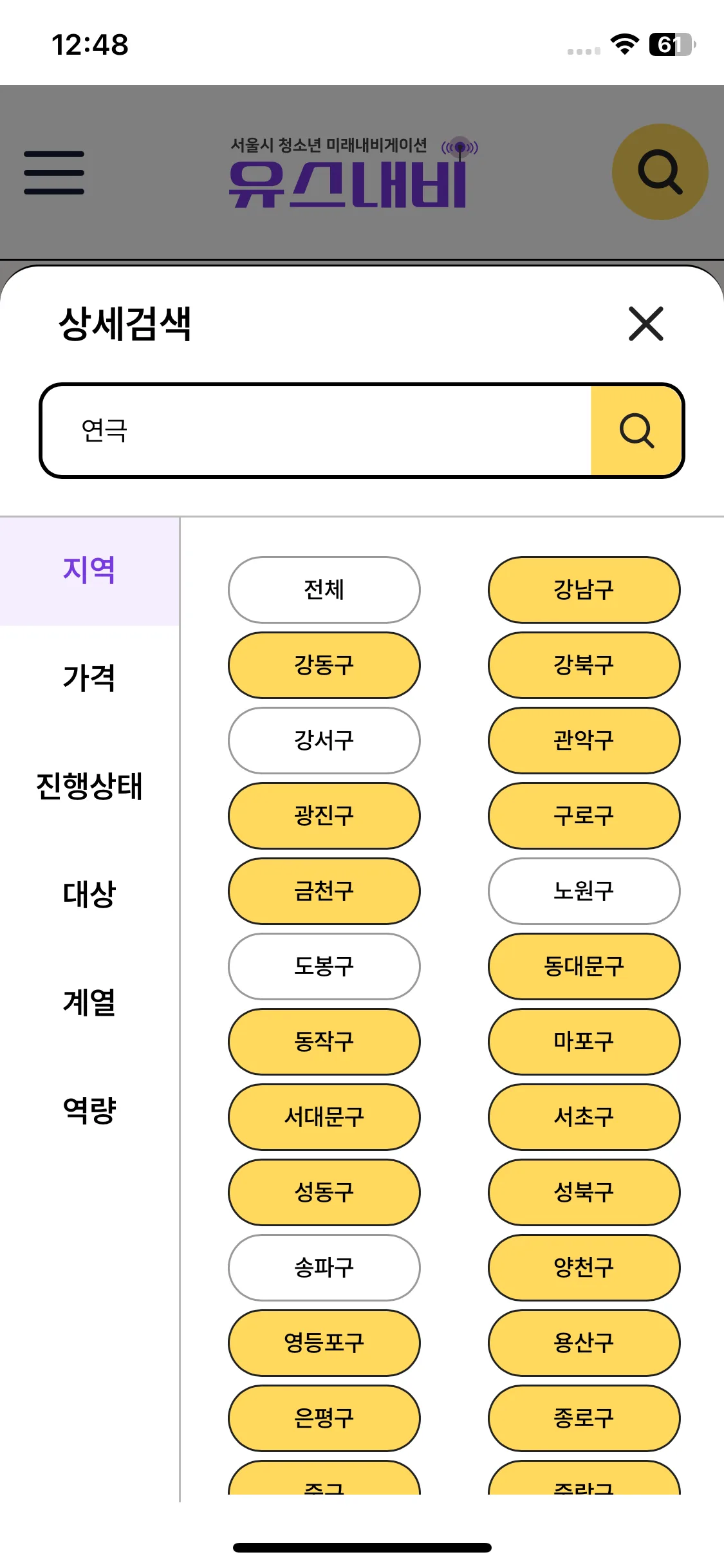Open the 진행상태 filter tab
The image size is (724, 1568).
(89, 786)
